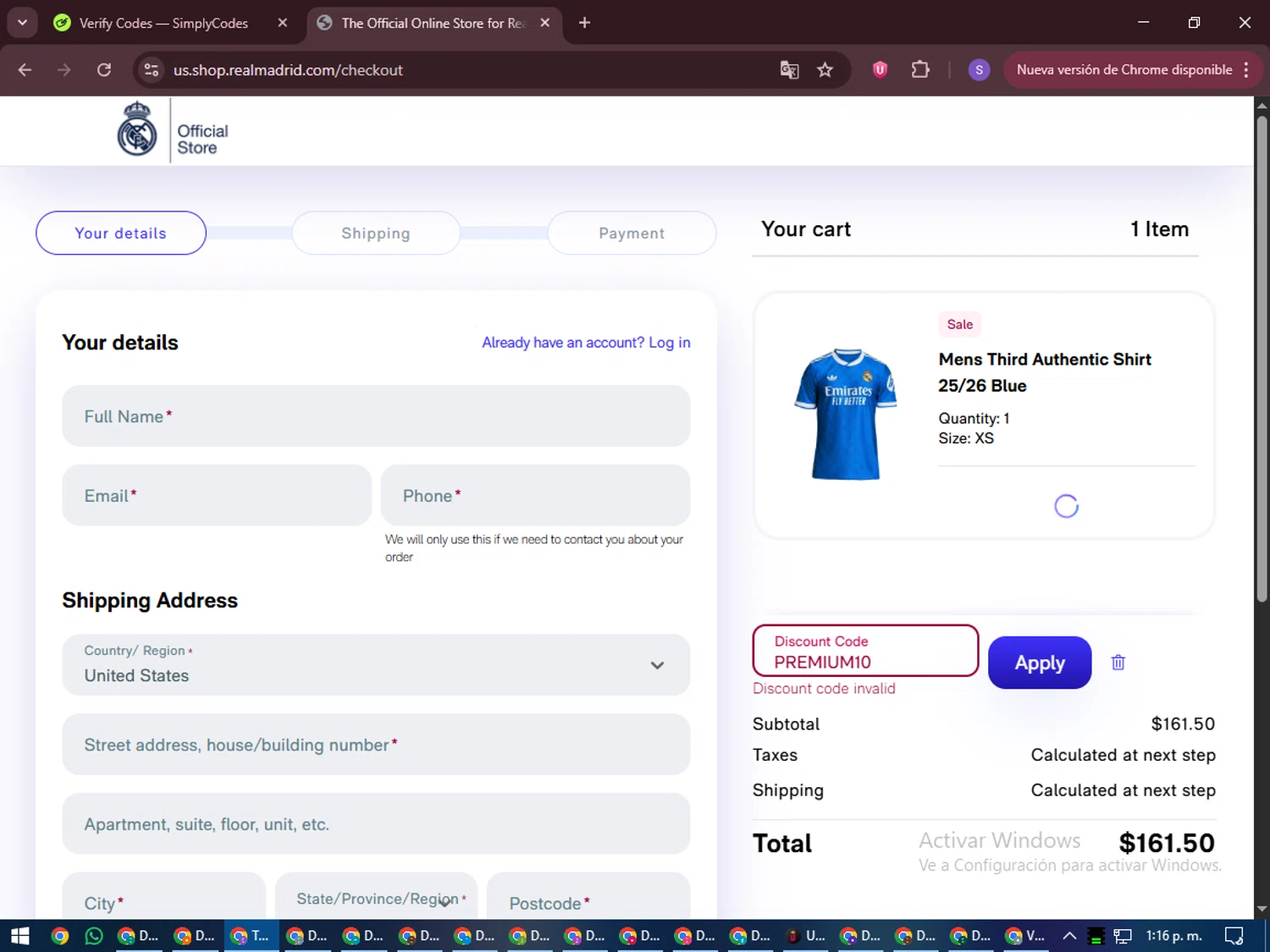Click the Total amount $161.50
This screenshot has height=952, width=1270.
(x=1167, y=843)
